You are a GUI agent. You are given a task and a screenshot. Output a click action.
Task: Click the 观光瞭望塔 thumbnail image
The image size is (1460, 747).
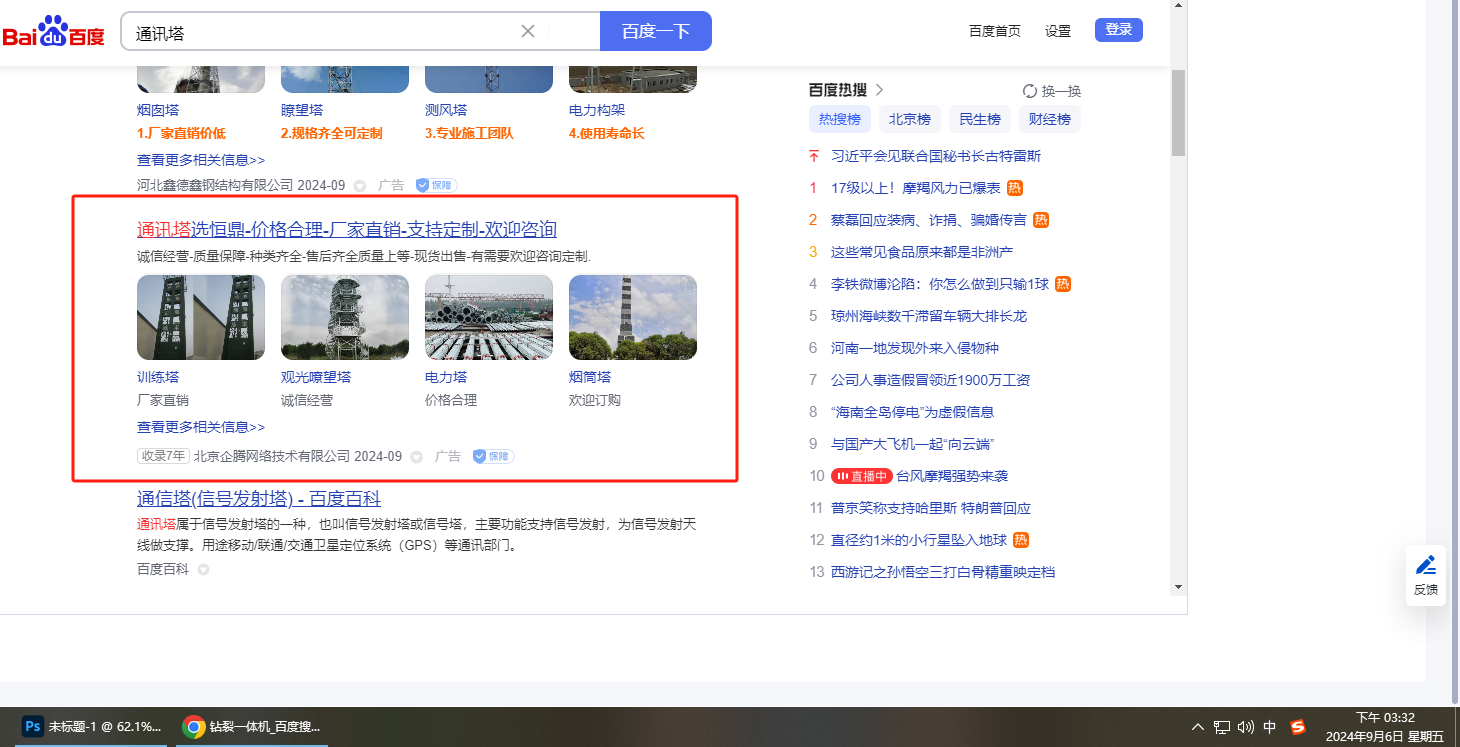tap(344, 317)
